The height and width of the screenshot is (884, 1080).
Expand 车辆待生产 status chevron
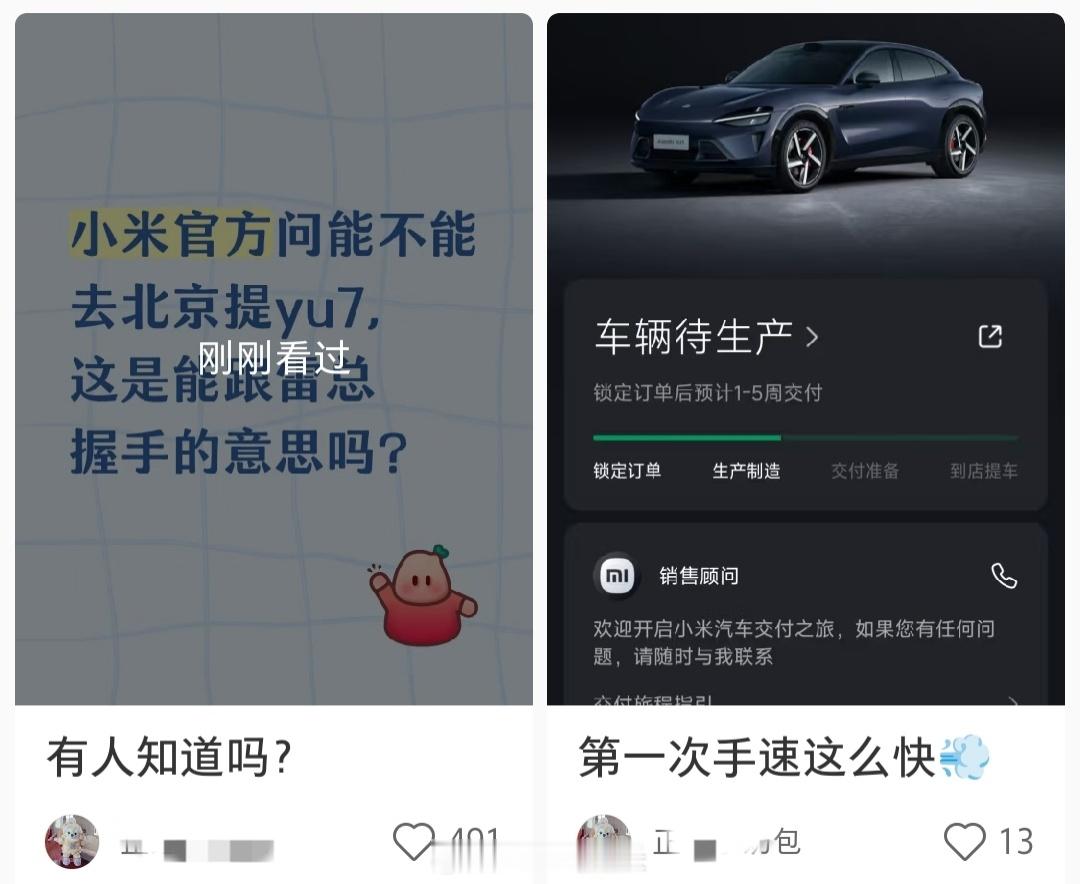813,337
